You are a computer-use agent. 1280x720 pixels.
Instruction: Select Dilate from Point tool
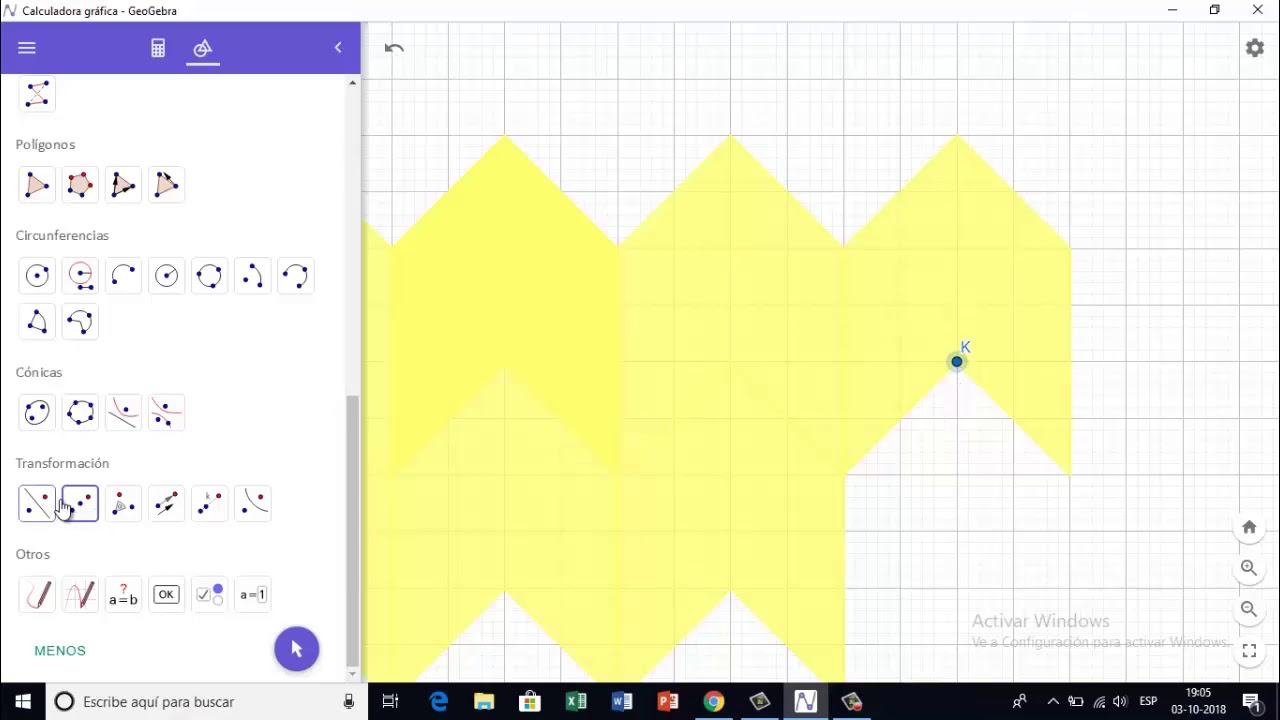[209, 504]
